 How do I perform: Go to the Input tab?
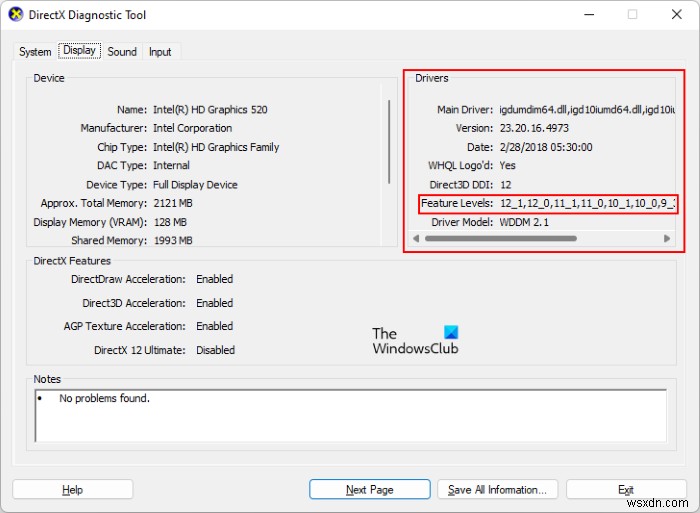160,52
